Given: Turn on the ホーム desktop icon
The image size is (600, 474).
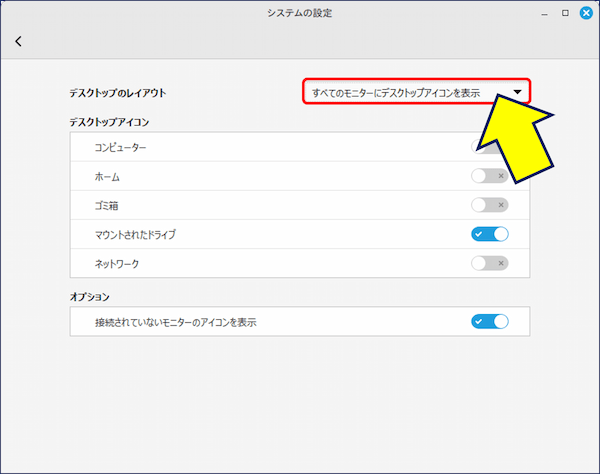Looking at the screenshot, I should pos(490,176).
